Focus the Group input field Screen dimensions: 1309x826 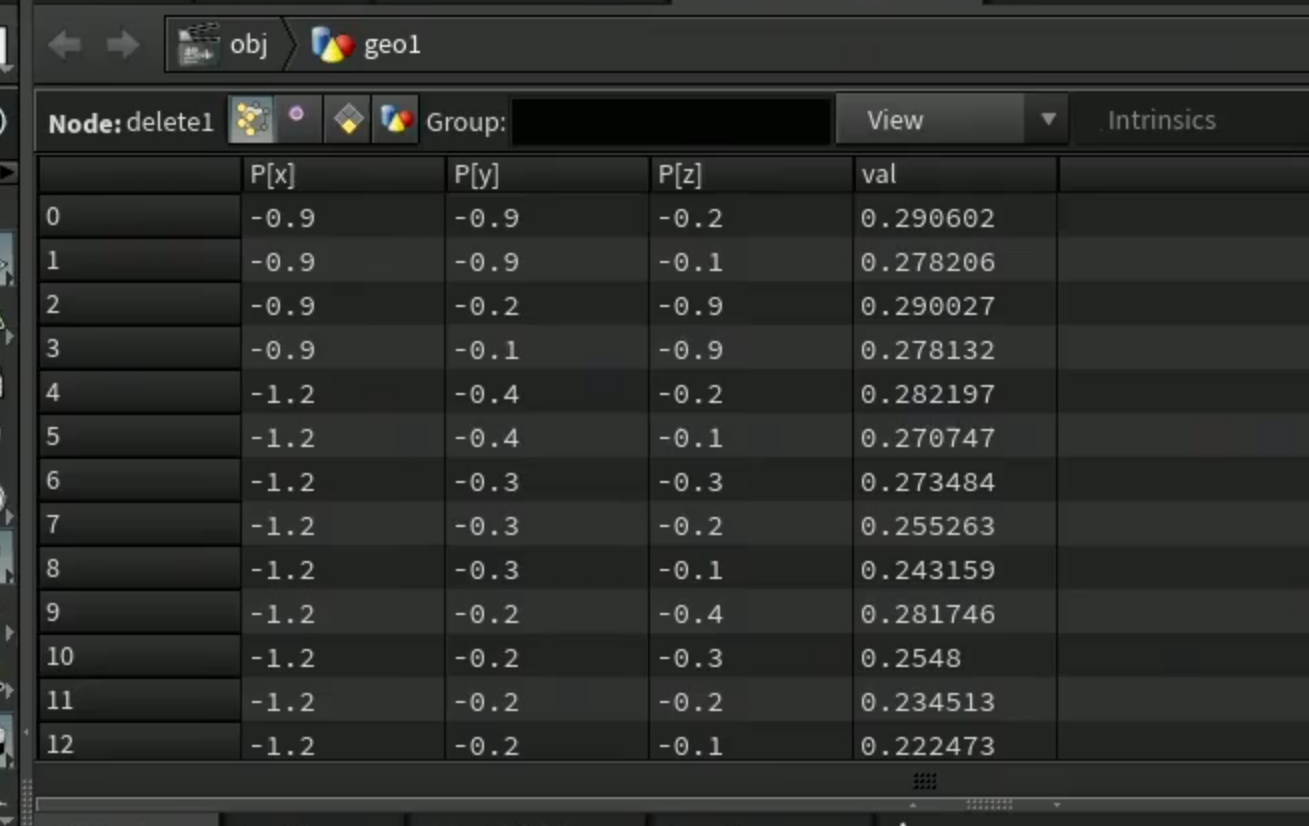670,121
